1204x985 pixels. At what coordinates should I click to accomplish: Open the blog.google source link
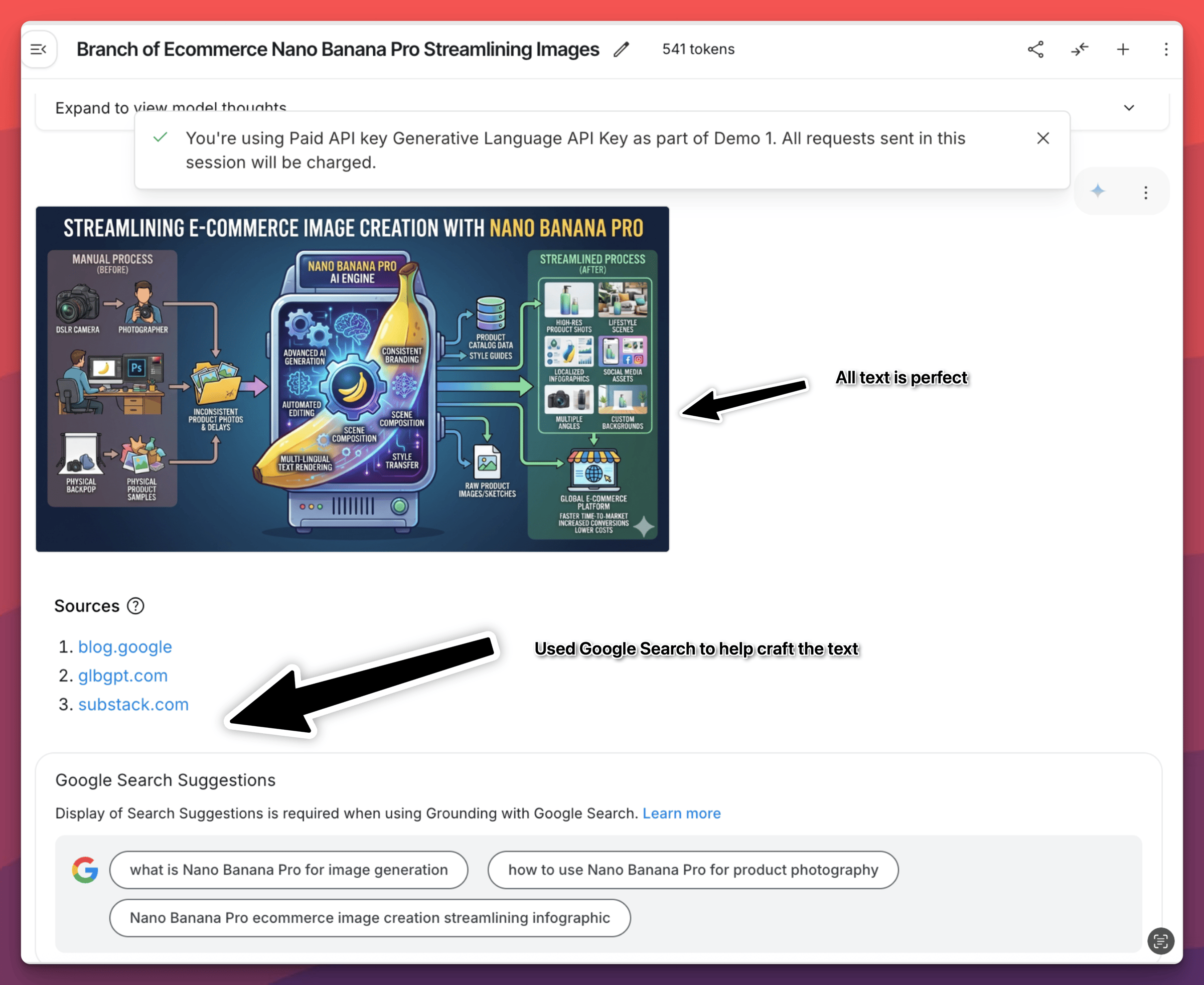point(125,647)
